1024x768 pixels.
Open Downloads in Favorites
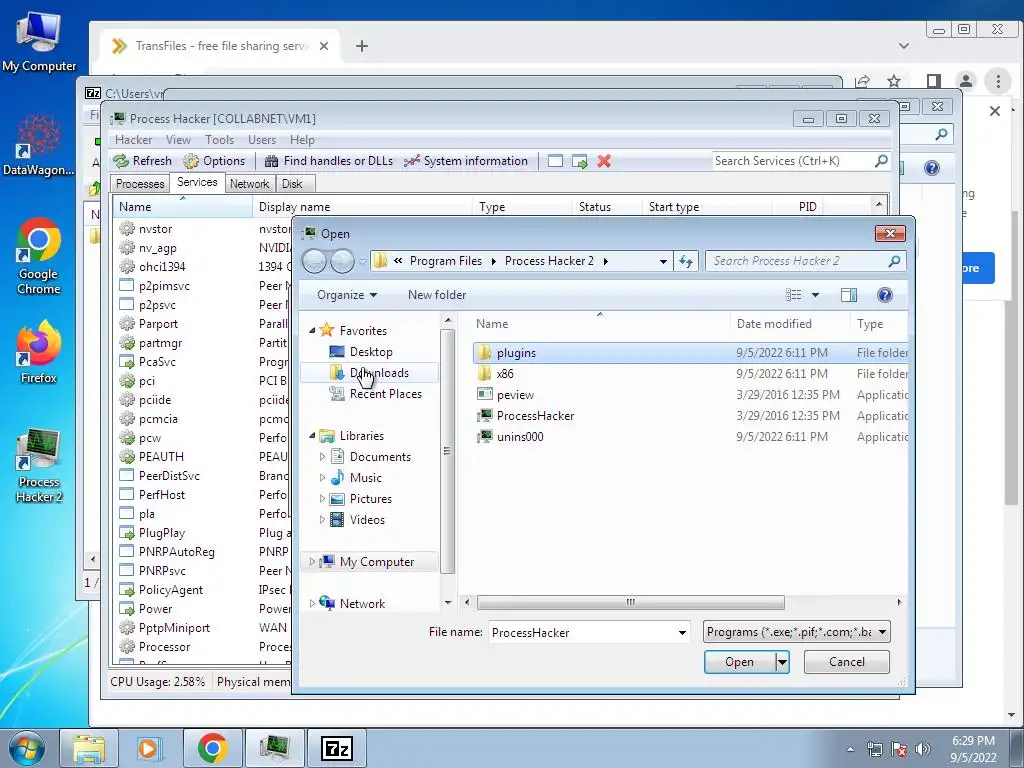[x=379, y=372]
